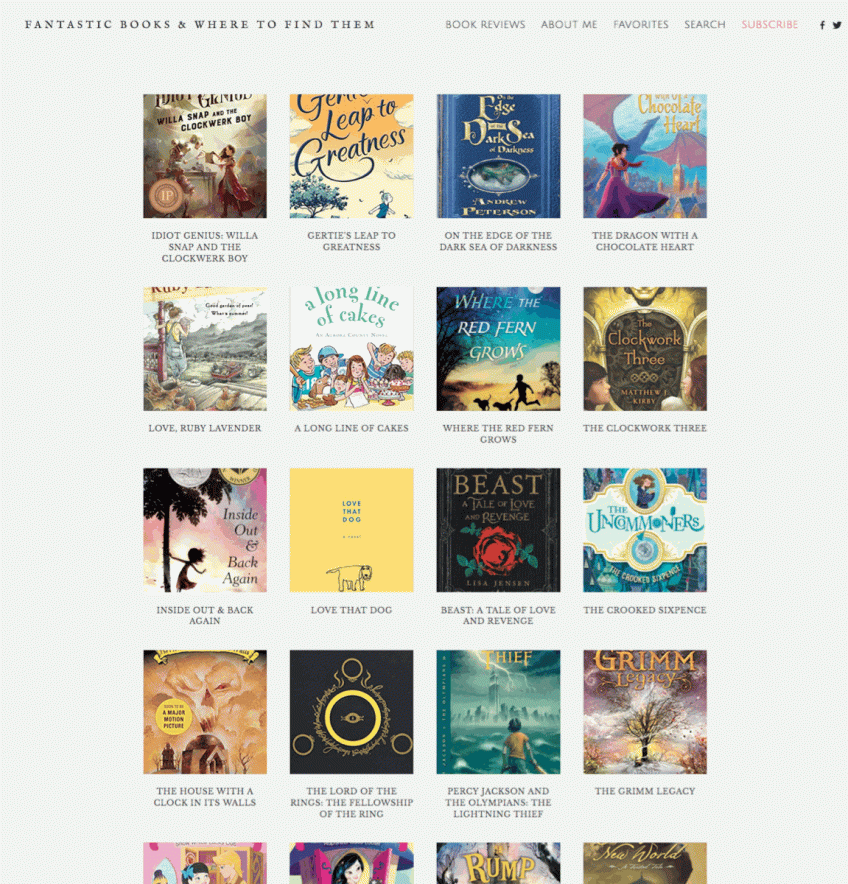
Task: Open the Idiot Genius Willa Snap cover
Action: point(205,156)
